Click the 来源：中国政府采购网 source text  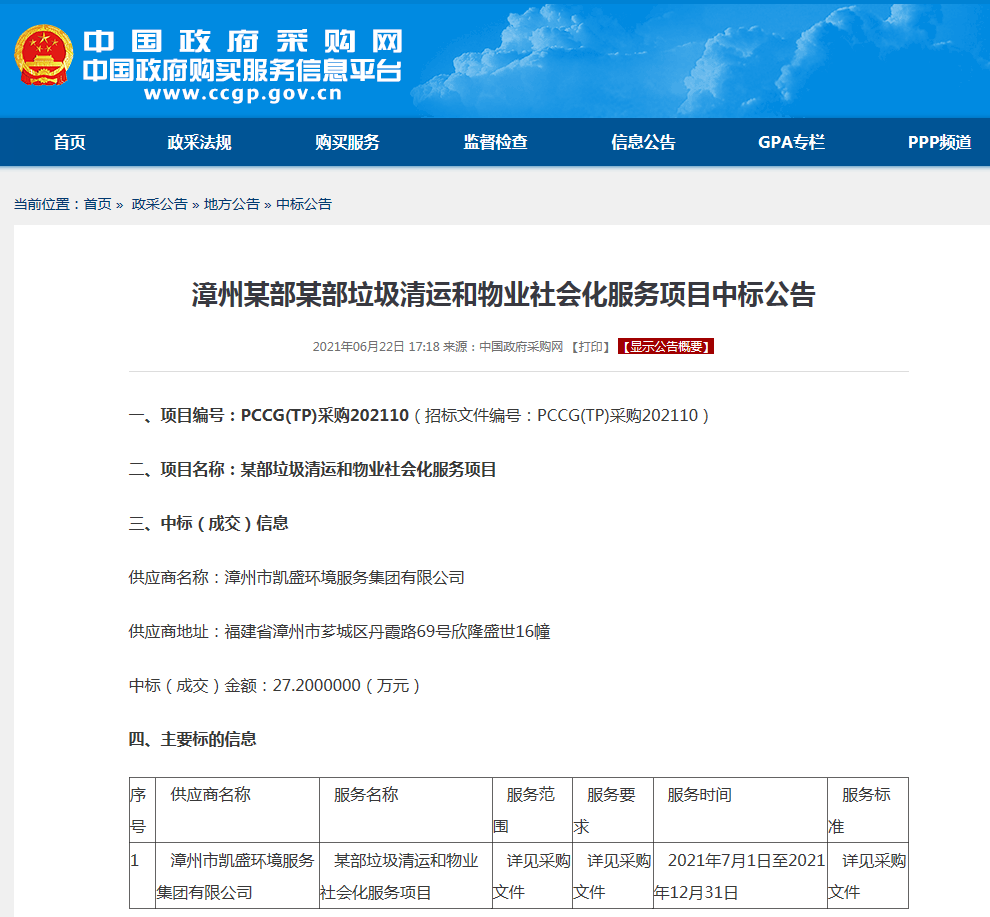[503, 347]
